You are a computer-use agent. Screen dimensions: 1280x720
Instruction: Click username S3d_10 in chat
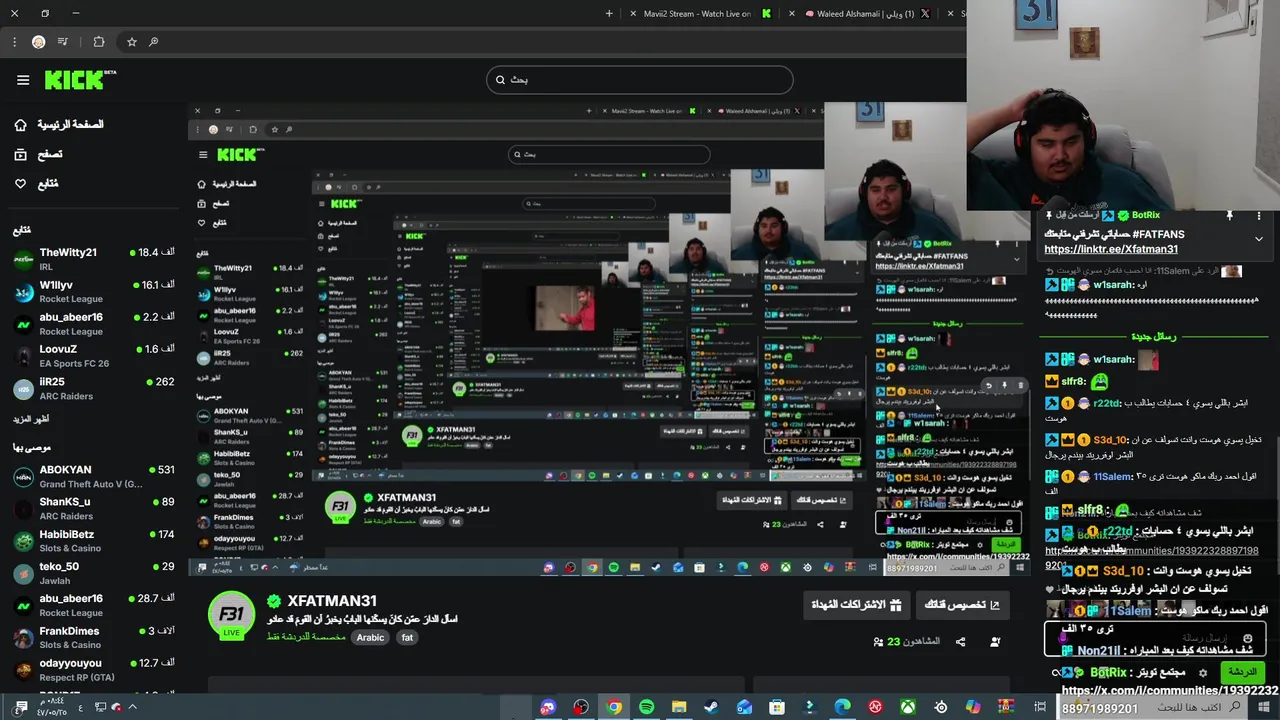[1110, 440]
